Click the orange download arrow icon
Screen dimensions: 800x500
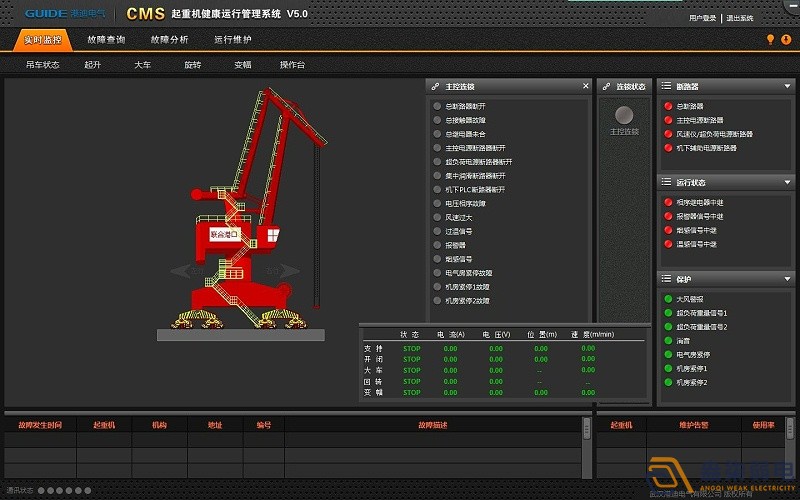point(785,40)
